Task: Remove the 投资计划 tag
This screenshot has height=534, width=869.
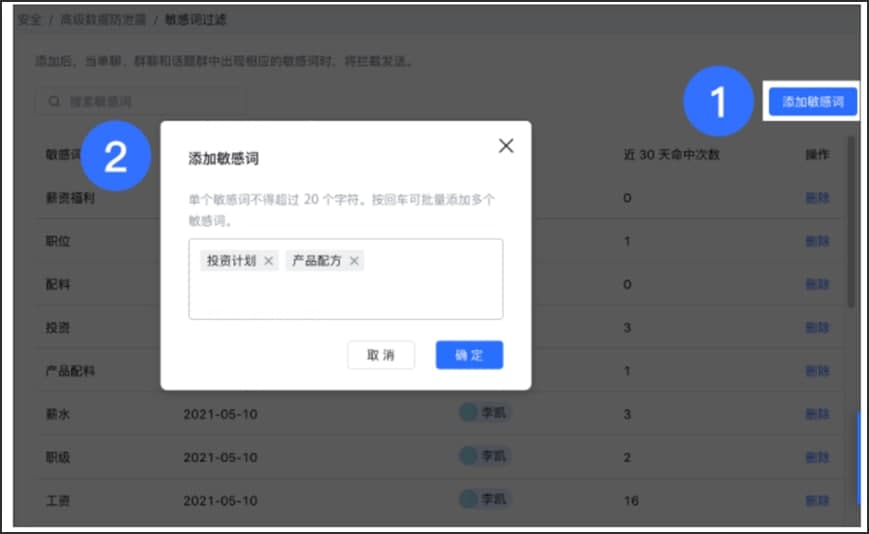Action: (x=268, y=261)
